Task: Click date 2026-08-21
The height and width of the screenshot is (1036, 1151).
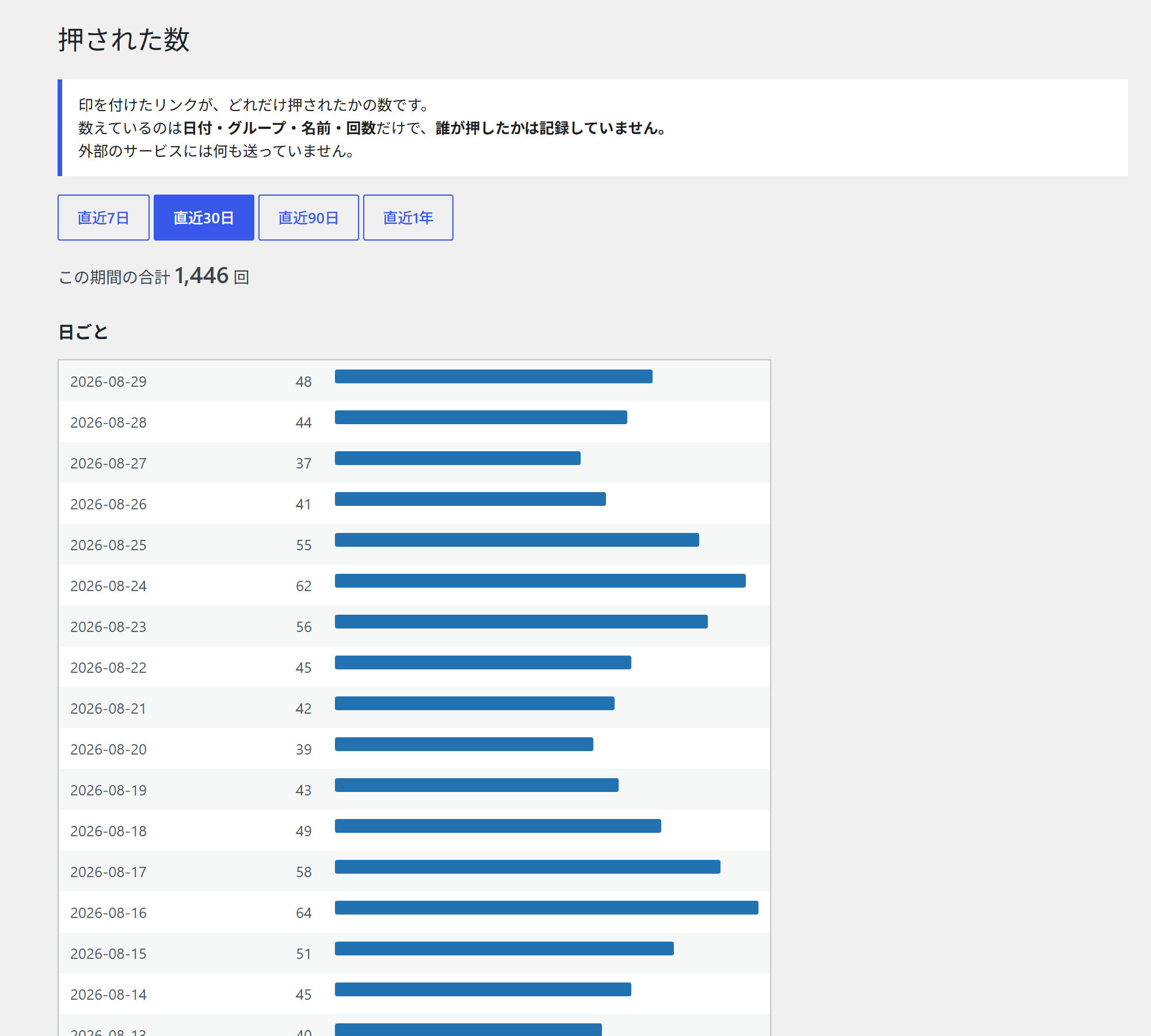Action: click(x=108, y=709)
